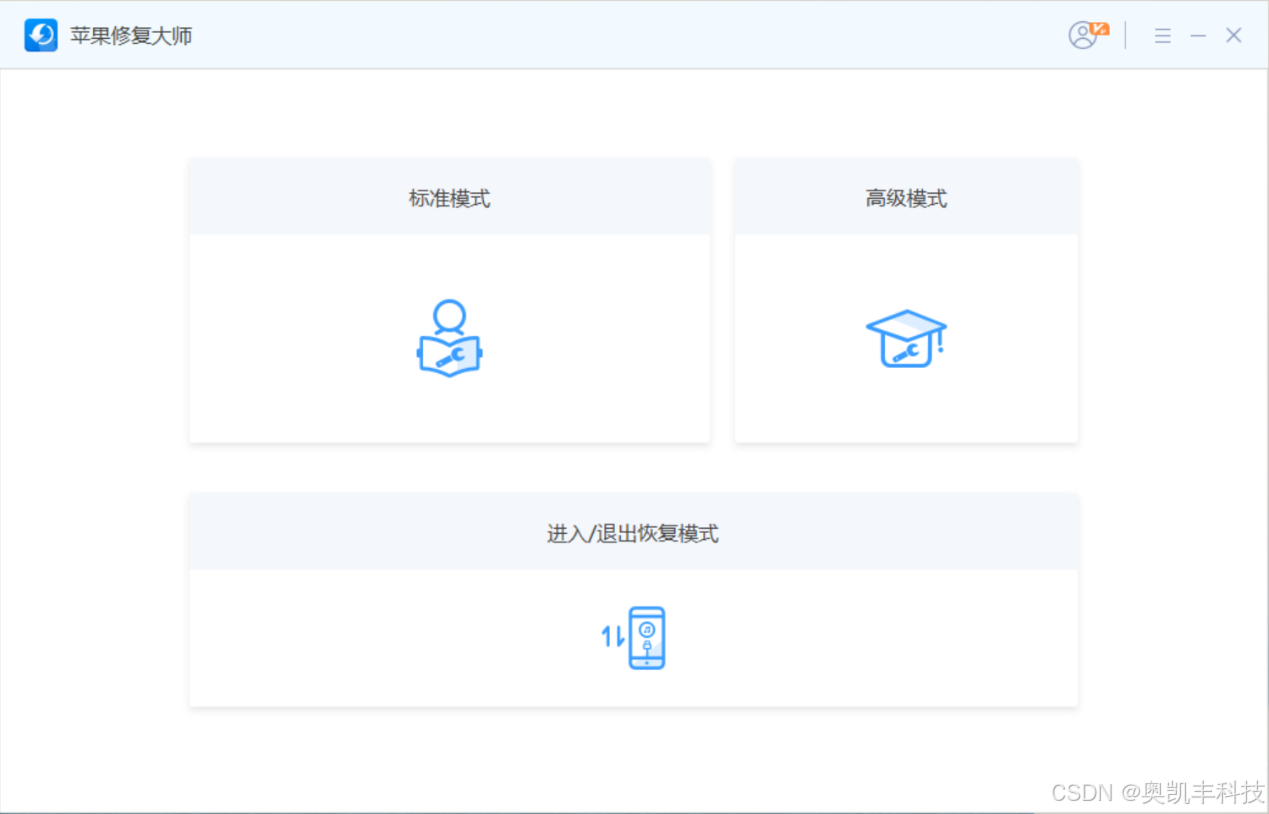The height and width of the screenshot is (814, 1269).
Task: Click the advanced mode graduation cap icon
Action: pos(906,339)
